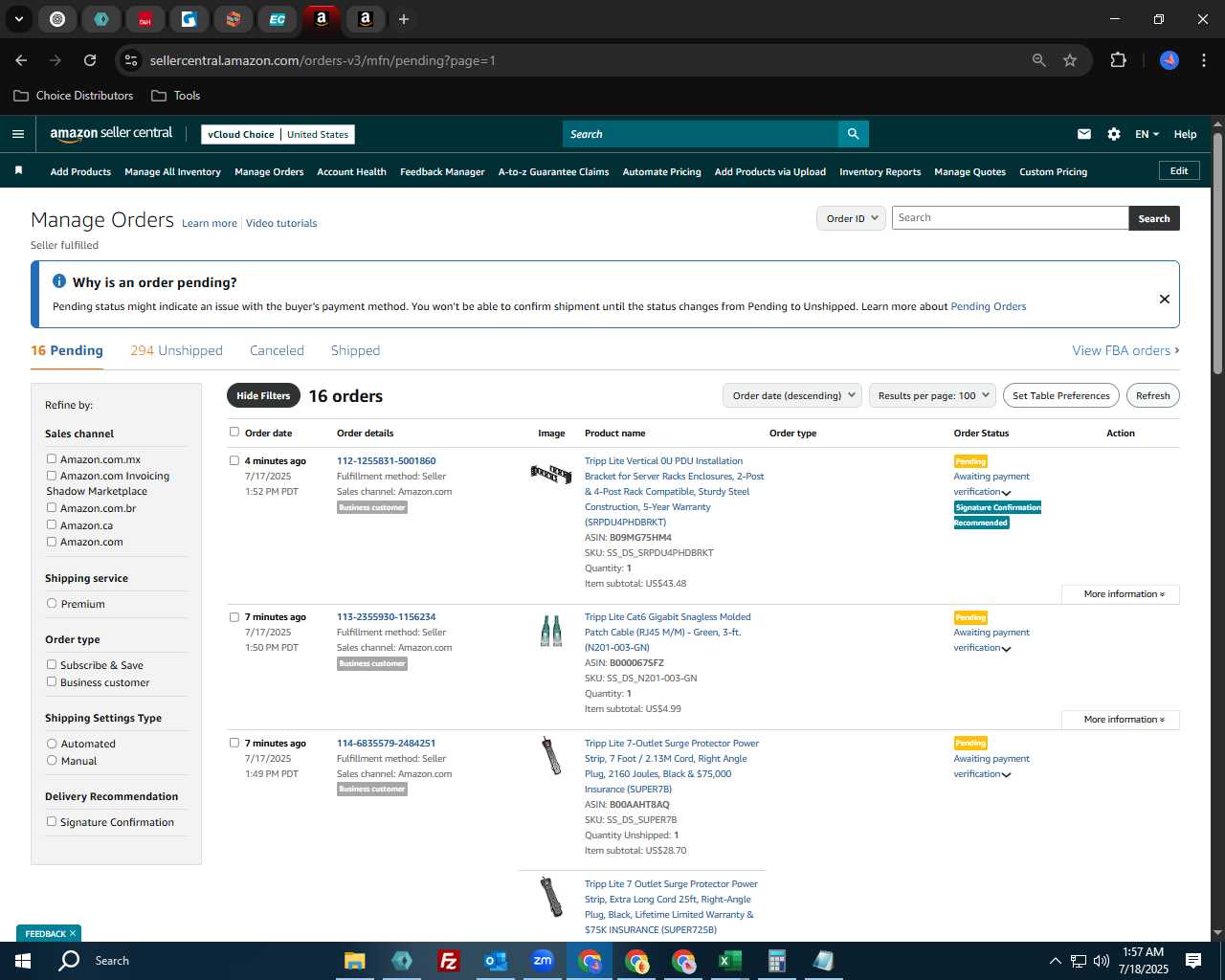Screen dimensions: 1225x980
Task: Open the View FBA orders link
Action: (1125, 350)
